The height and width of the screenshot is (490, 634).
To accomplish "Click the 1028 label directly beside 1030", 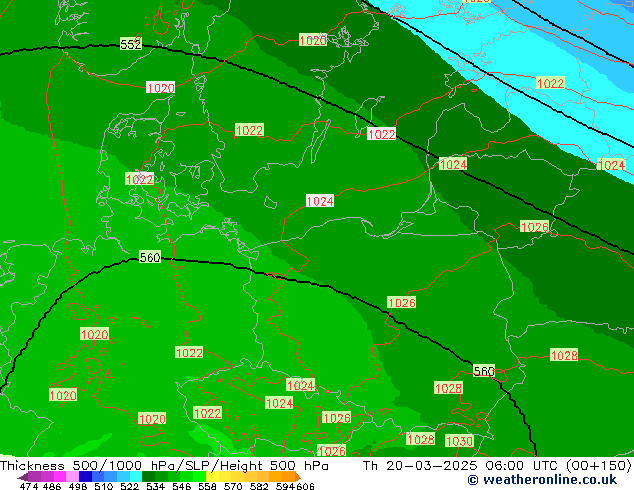I will click(x=421, y=439).
